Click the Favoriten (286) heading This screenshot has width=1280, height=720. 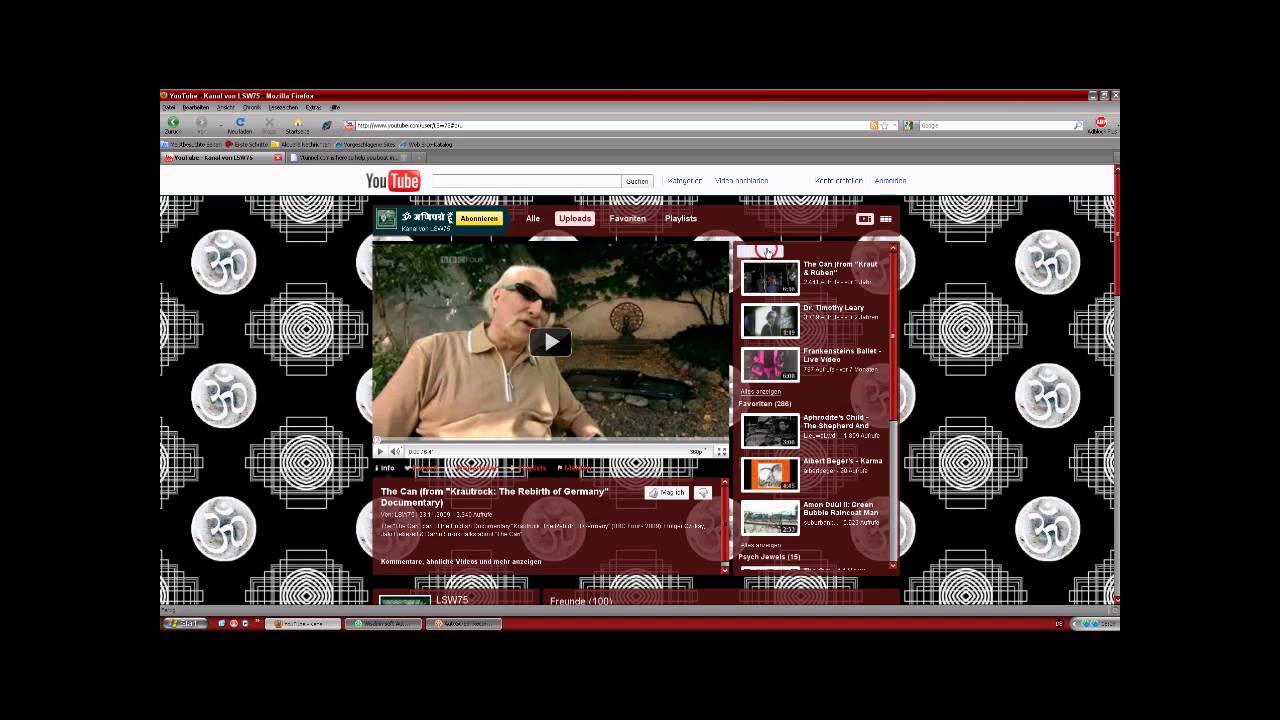pos(765,404)
